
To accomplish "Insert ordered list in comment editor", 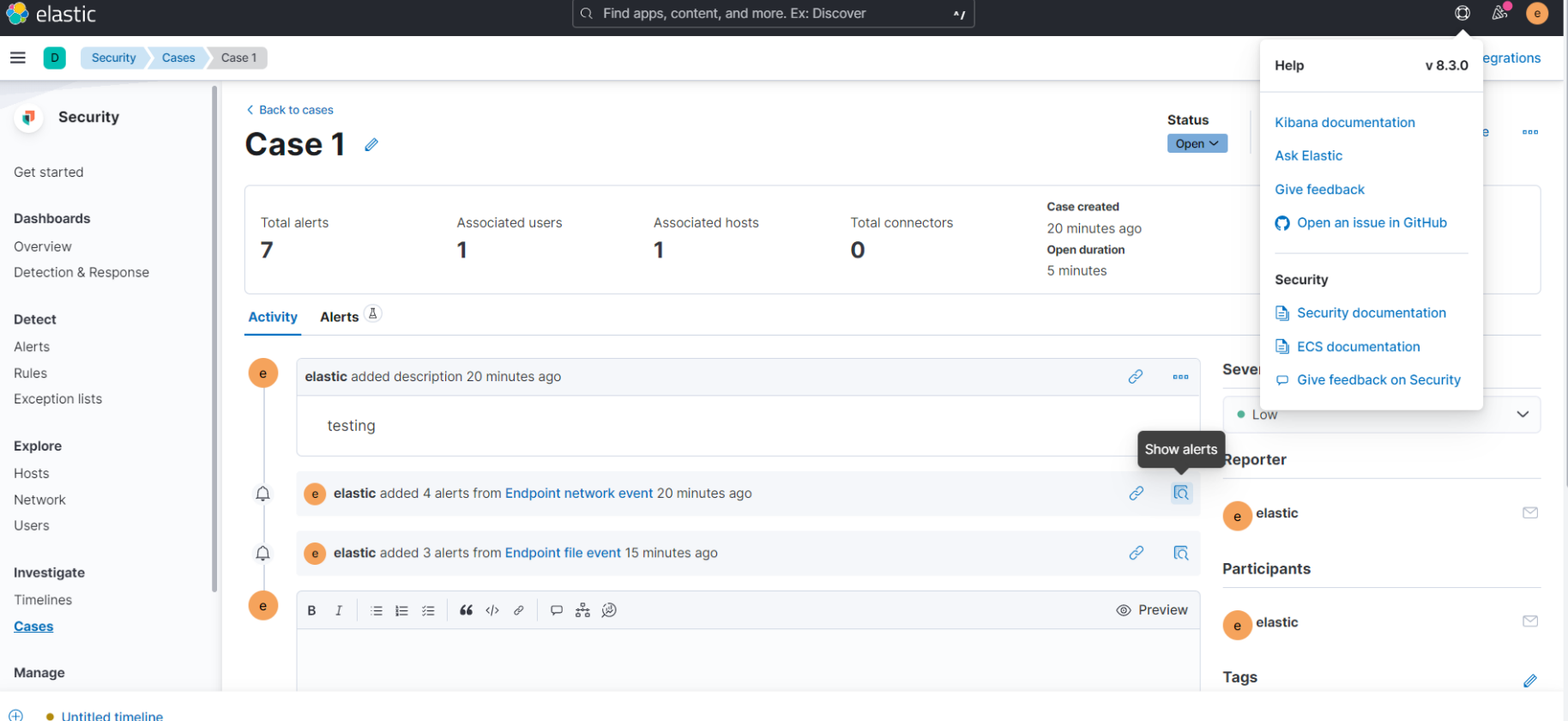I will tap(401, 610).
